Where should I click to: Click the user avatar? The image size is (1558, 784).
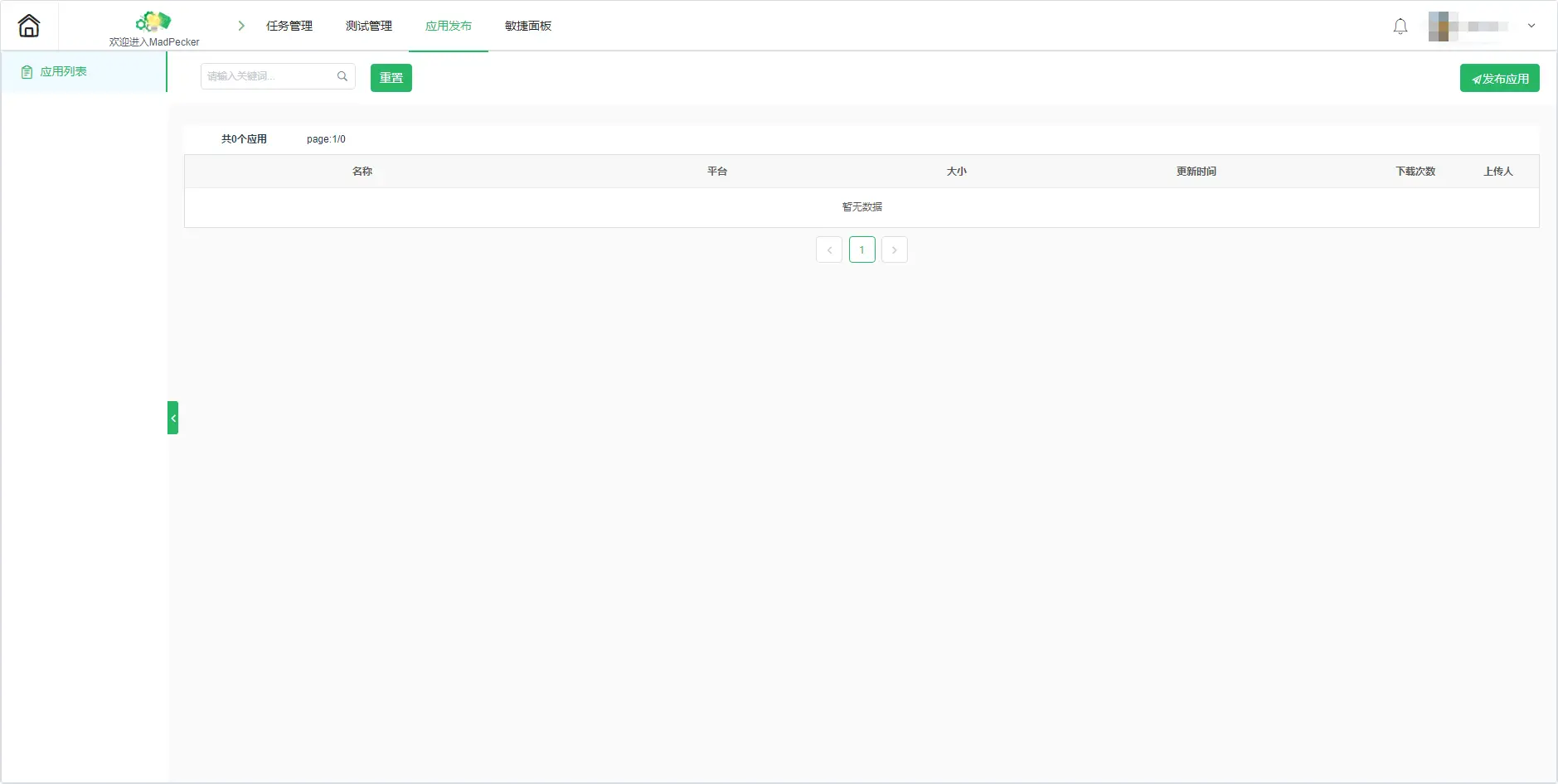point(1444,27)
